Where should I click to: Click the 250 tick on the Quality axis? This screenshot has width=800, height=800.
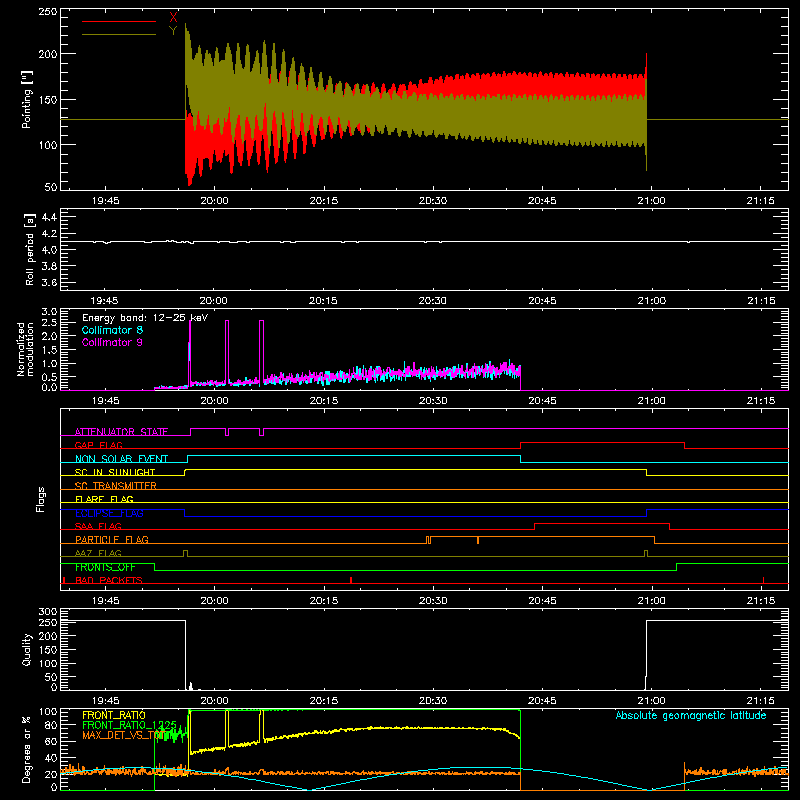click(x=47, y=622)
